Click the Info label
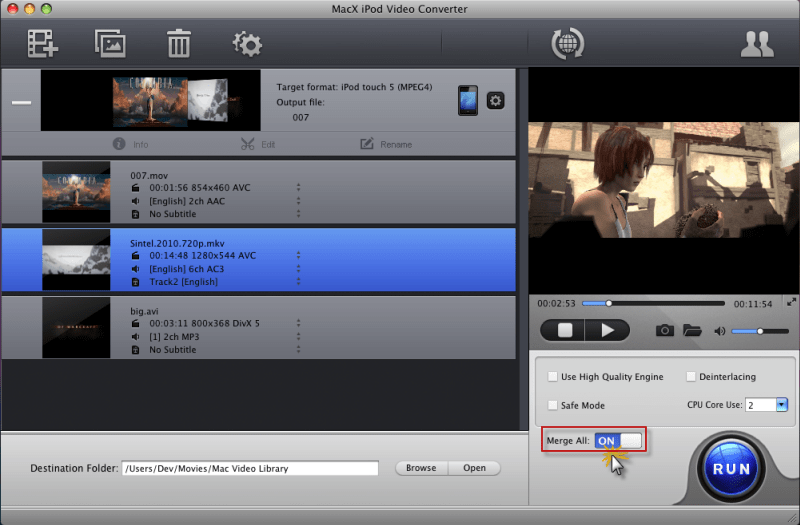This screenshot has height=525, width=800. [140, 144]
